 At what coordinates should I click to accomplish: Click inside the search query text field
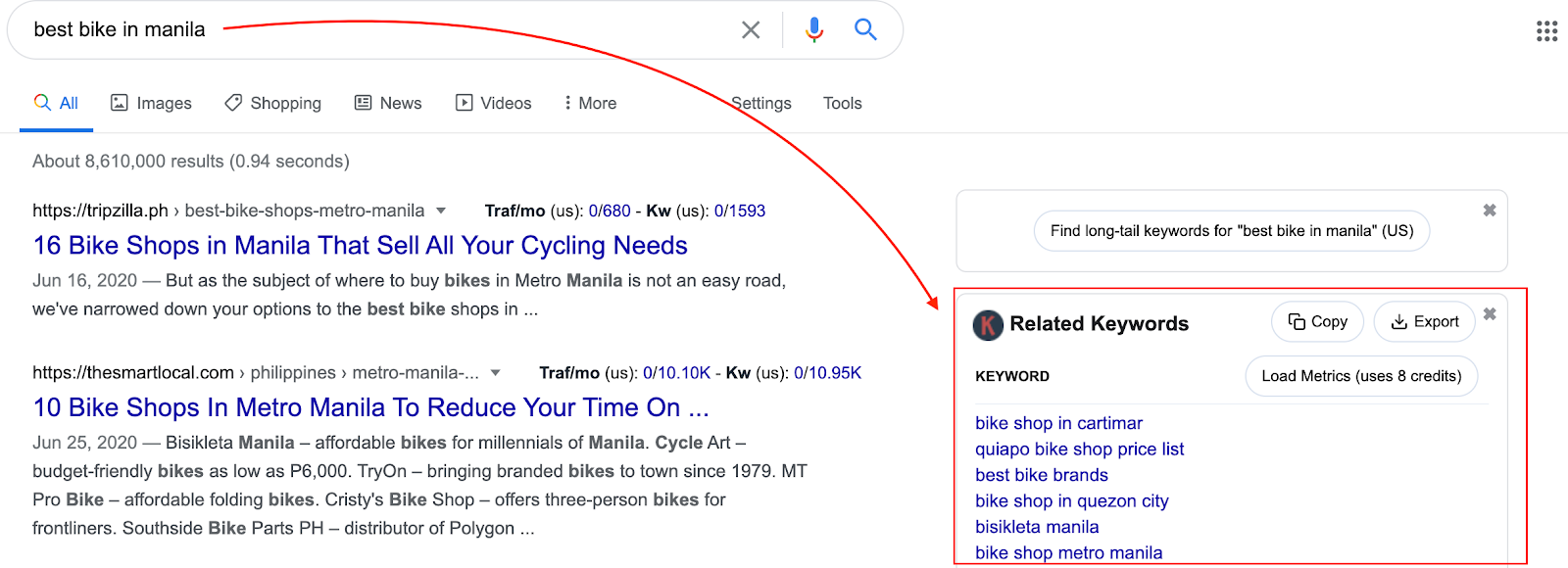tap(392, 30)
